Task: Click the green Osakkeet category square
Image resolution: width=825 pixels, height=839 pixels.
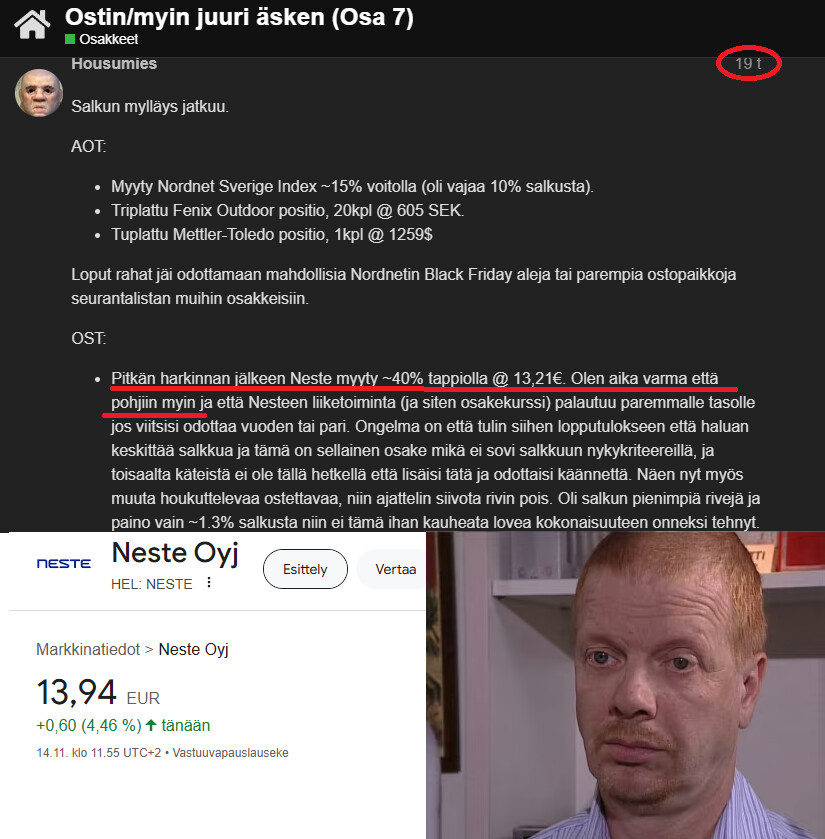Action: pos(70,39)
